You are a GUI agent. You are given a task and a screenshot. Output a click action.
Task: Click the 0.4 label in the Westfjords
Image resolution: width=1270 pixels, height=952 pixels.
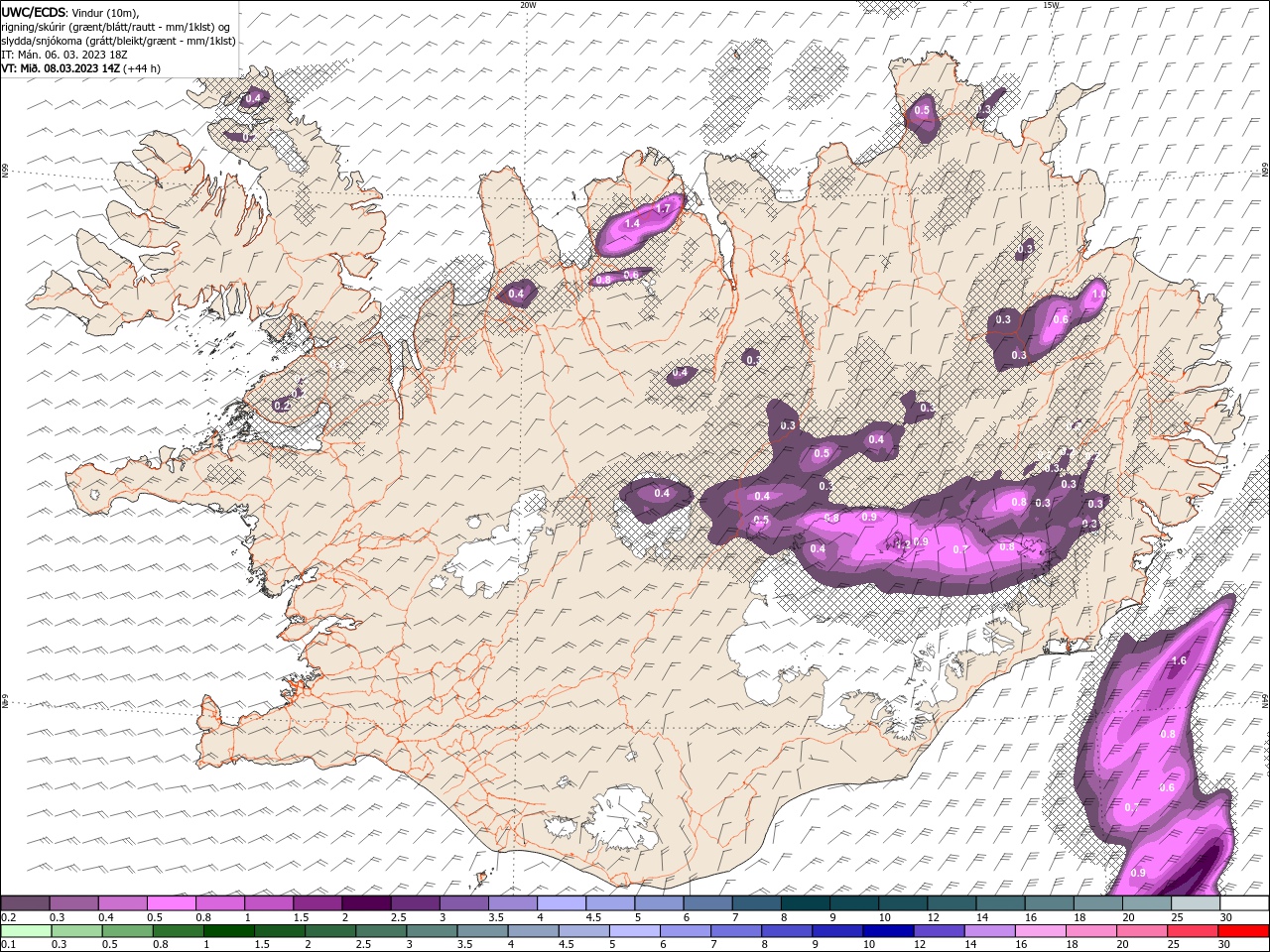(253, 97)
